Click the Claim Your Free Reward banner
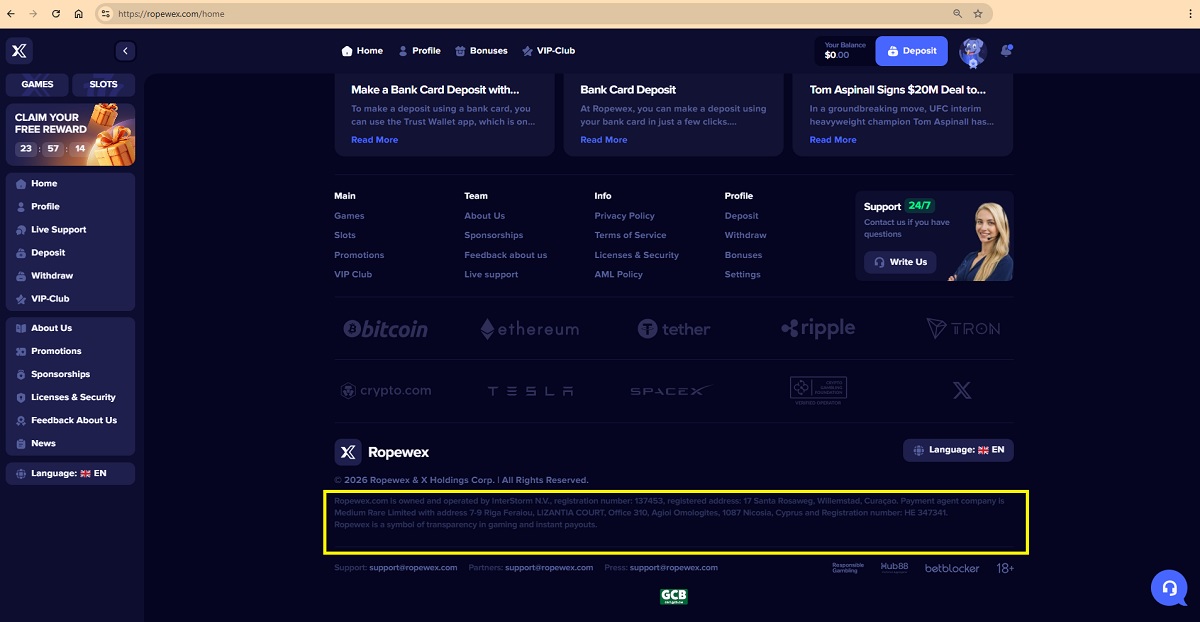 pos(70,134)
